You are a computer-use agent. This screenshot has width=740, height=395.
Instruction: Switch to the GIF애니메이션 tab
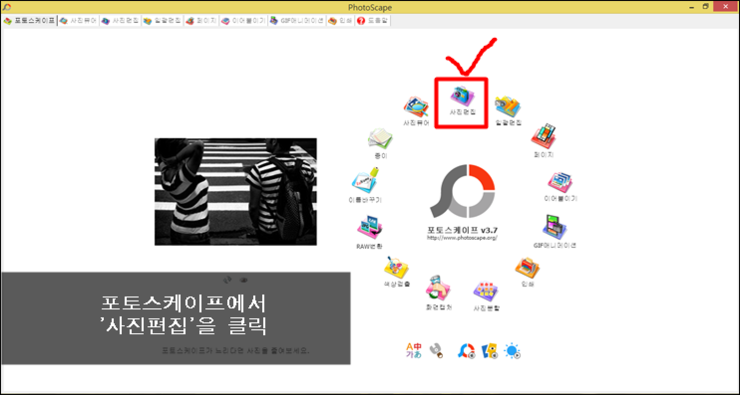click(x=296, y=21)
